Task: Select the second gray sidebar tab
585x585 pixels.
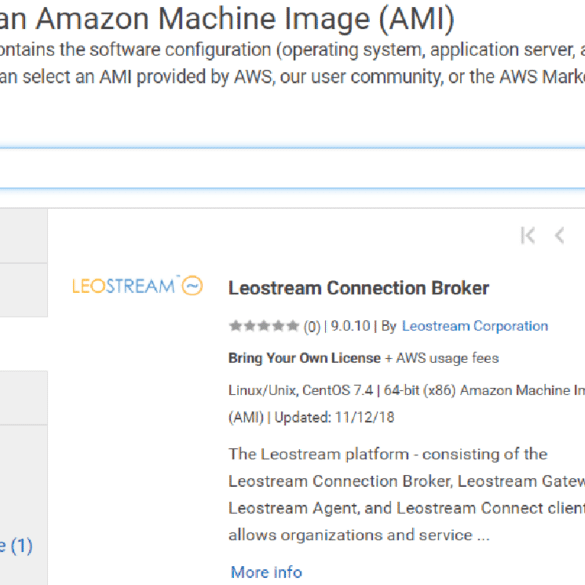Action: (x=24, y=290)
